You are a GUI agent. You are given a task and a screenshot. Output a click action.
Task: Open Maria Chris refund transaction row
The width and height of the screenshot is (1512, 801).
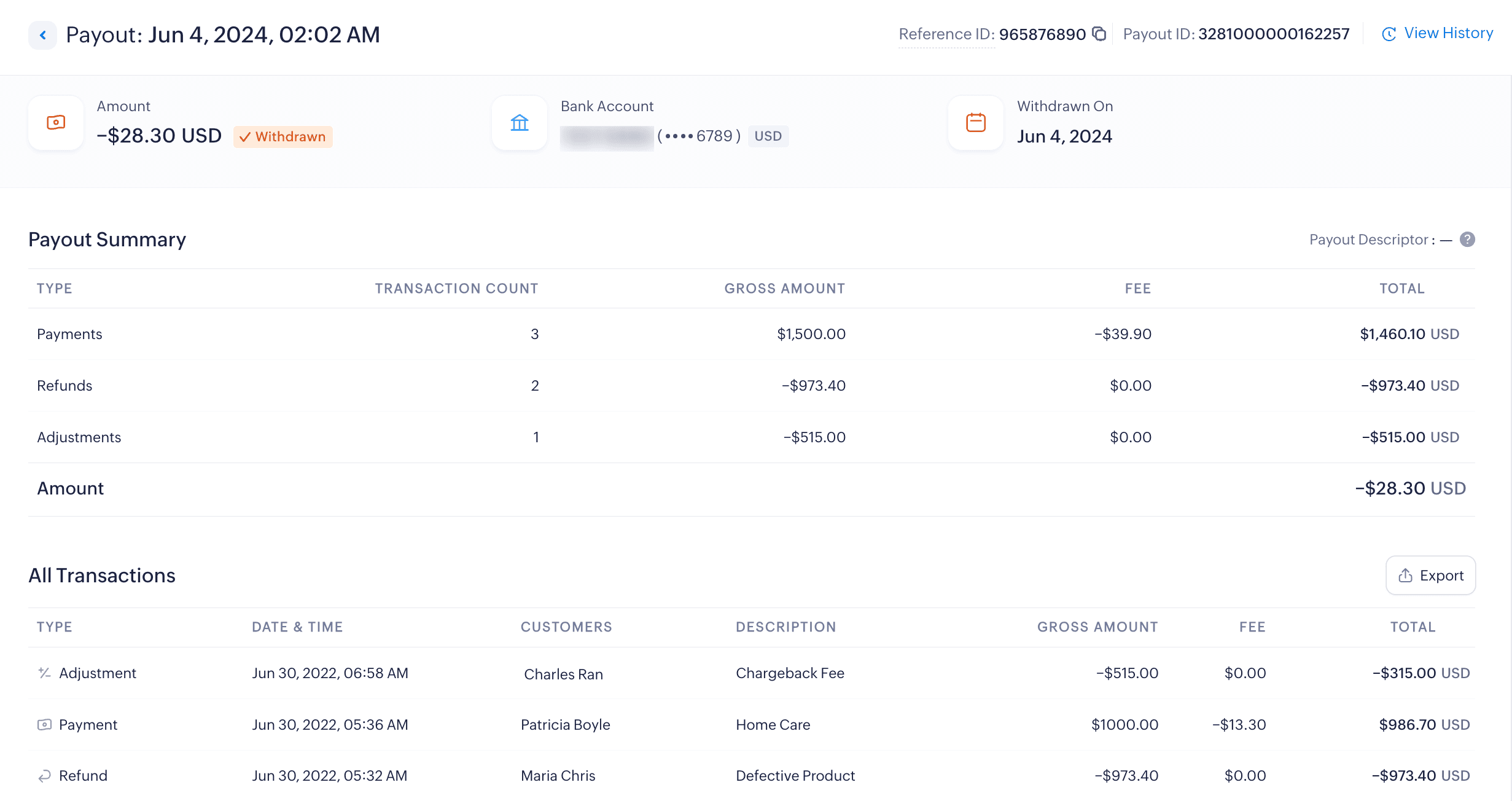(558, 776)
